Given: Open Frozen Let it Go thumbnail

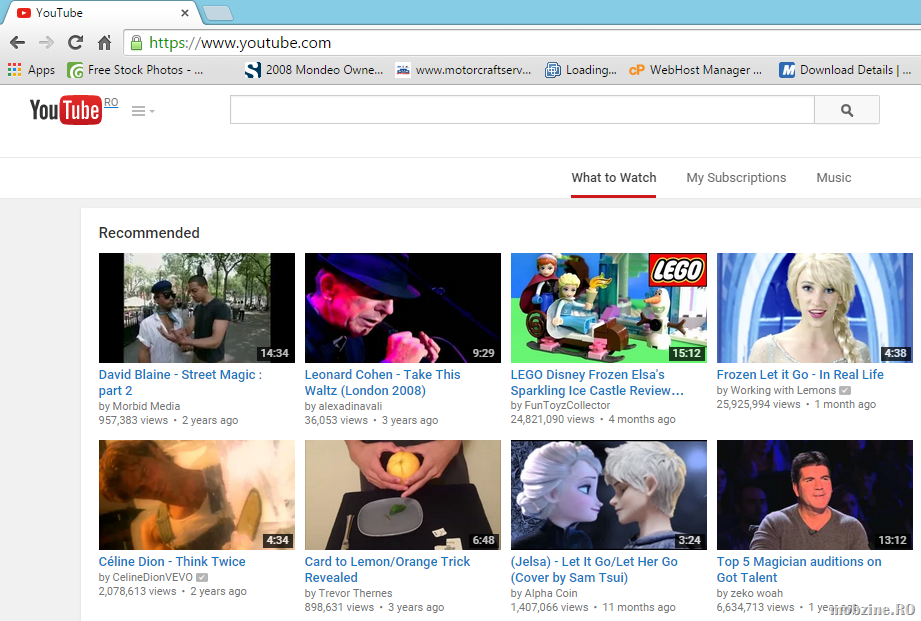Looking at the screenshot, I should (815, 308).
